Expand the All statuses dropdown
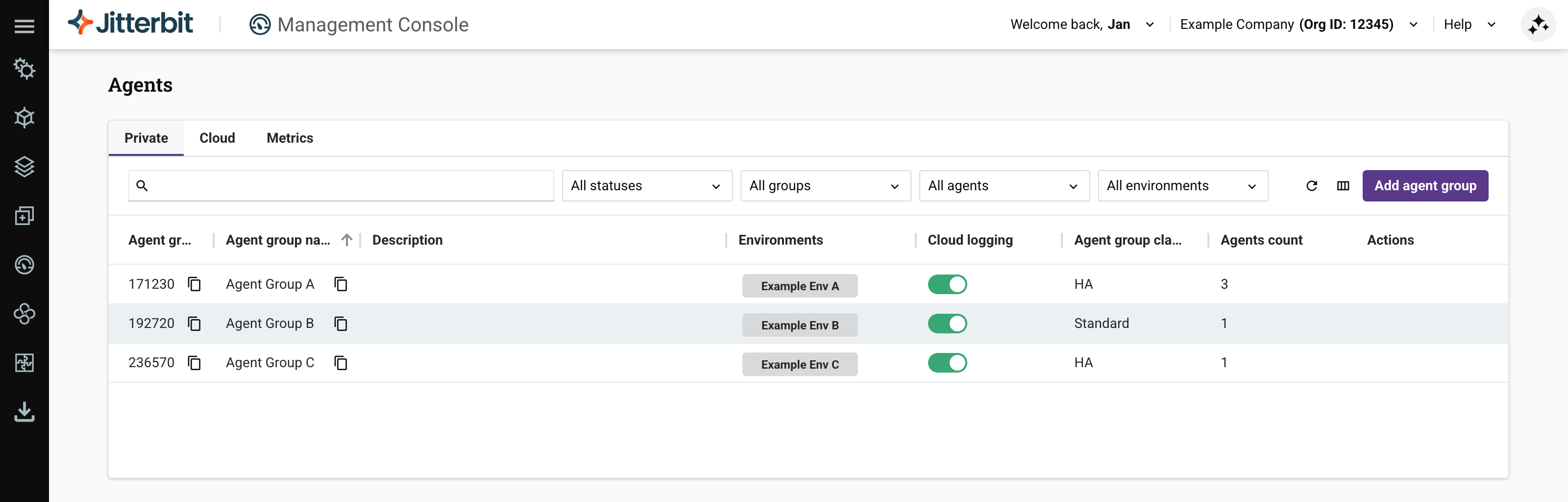The width and height of the screenshot is (1568, 502). tap(646, 186)
